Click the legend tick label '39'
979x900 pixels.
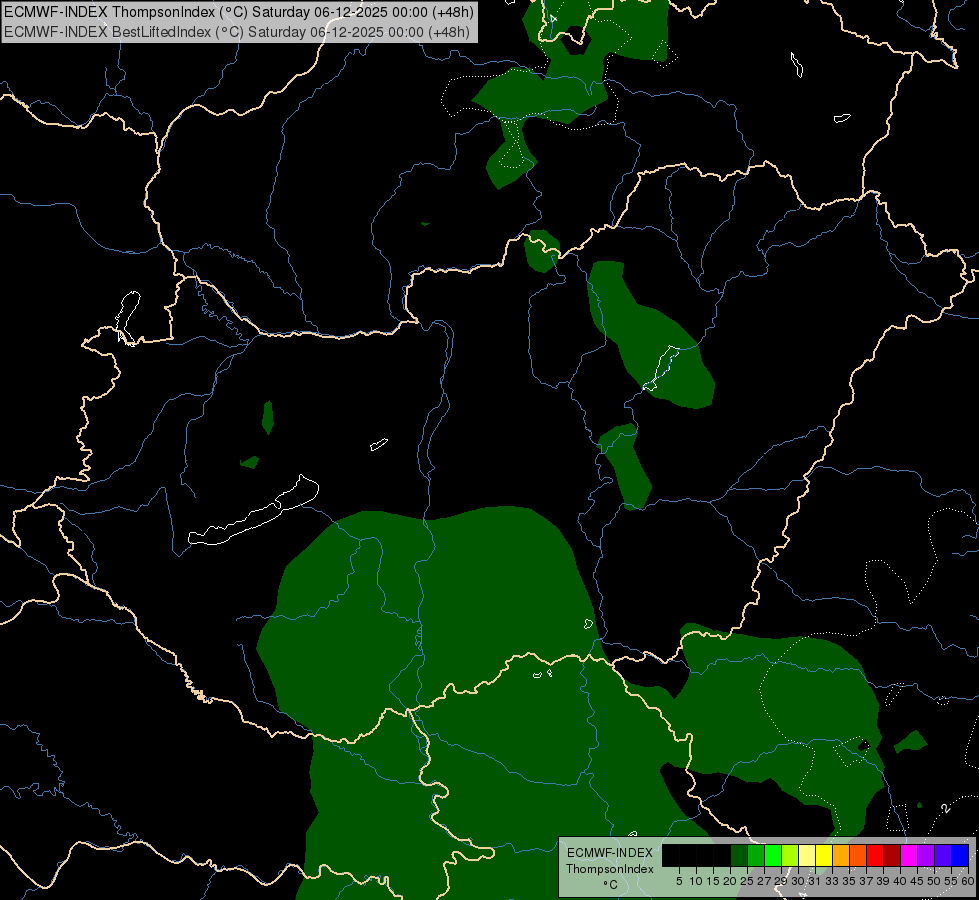pyautogui.click(x=883, y=881)
